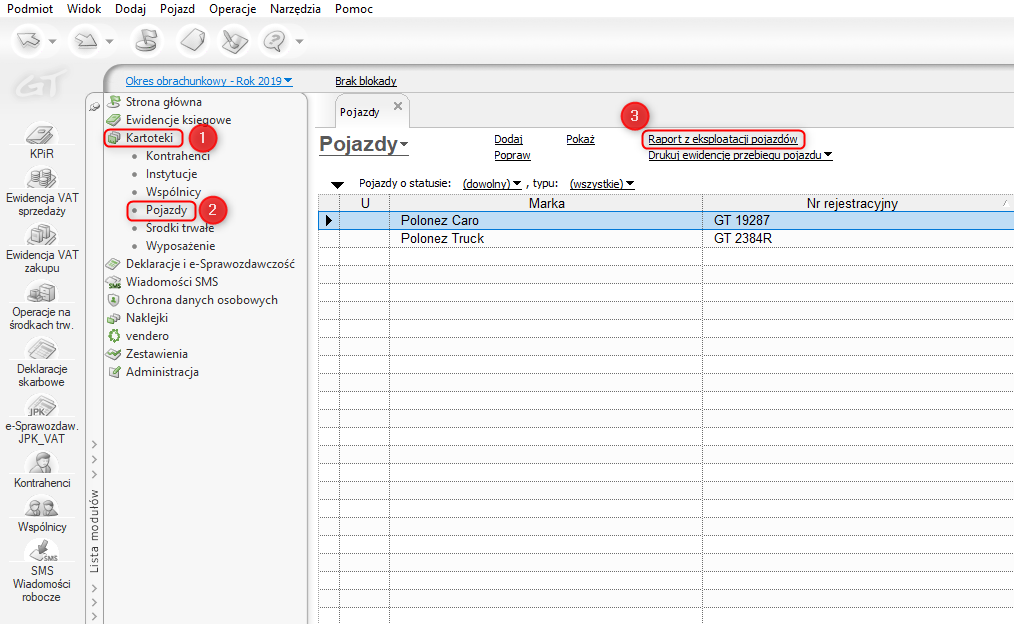Open the status filter (dowolny) dropdown

click(x=492, y=184)
